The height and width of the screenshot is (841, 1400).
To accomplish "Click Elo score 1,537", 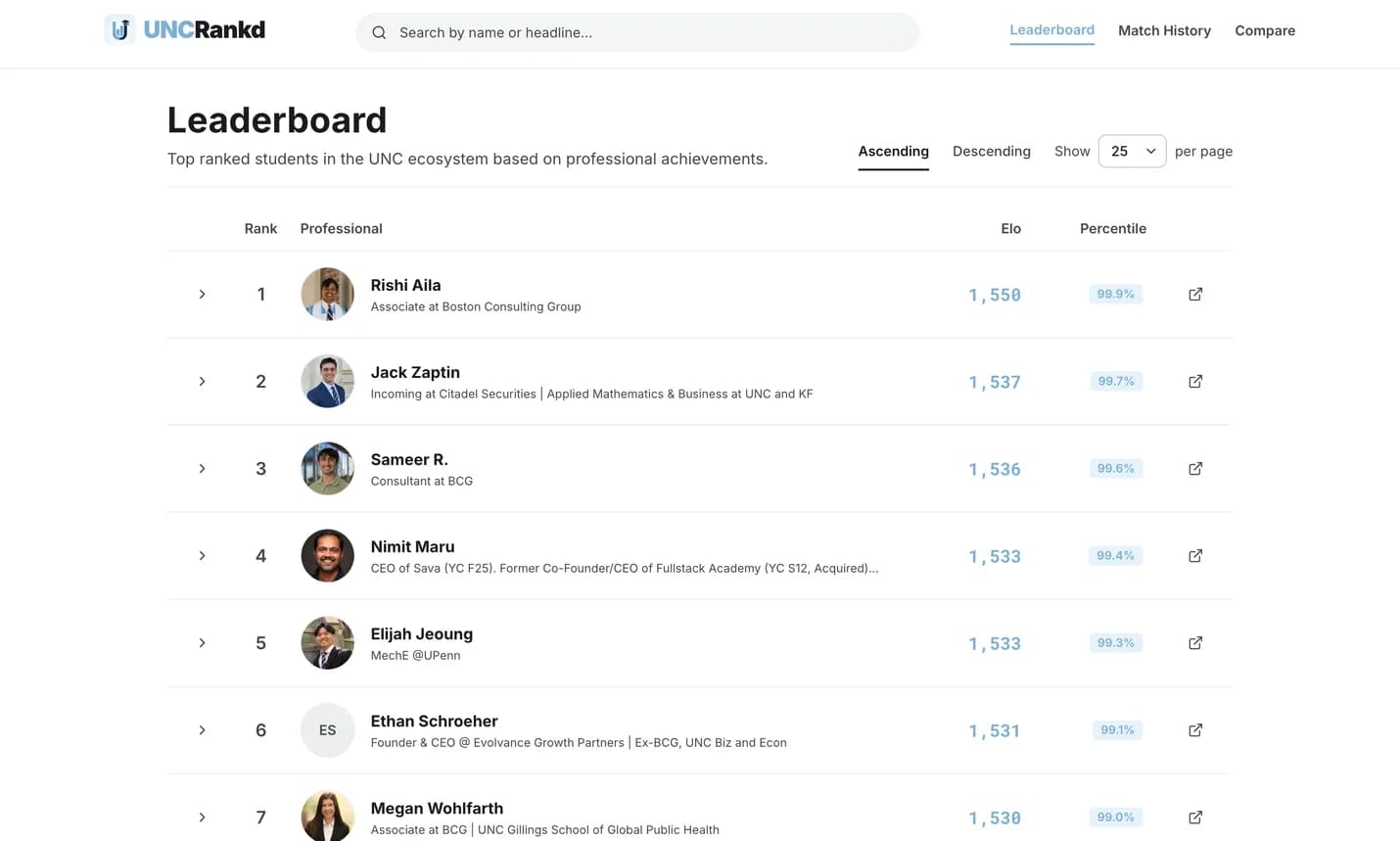I will [995, 382].
